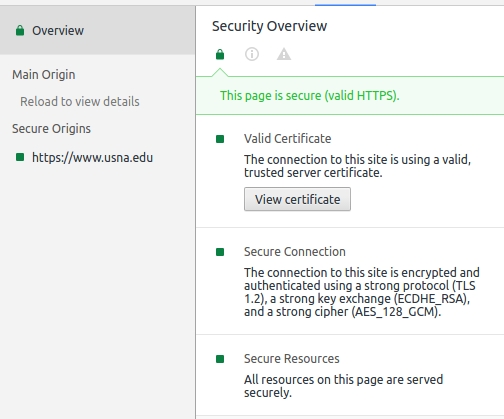Open the Overview sidebar item

(x=97, y=30)
